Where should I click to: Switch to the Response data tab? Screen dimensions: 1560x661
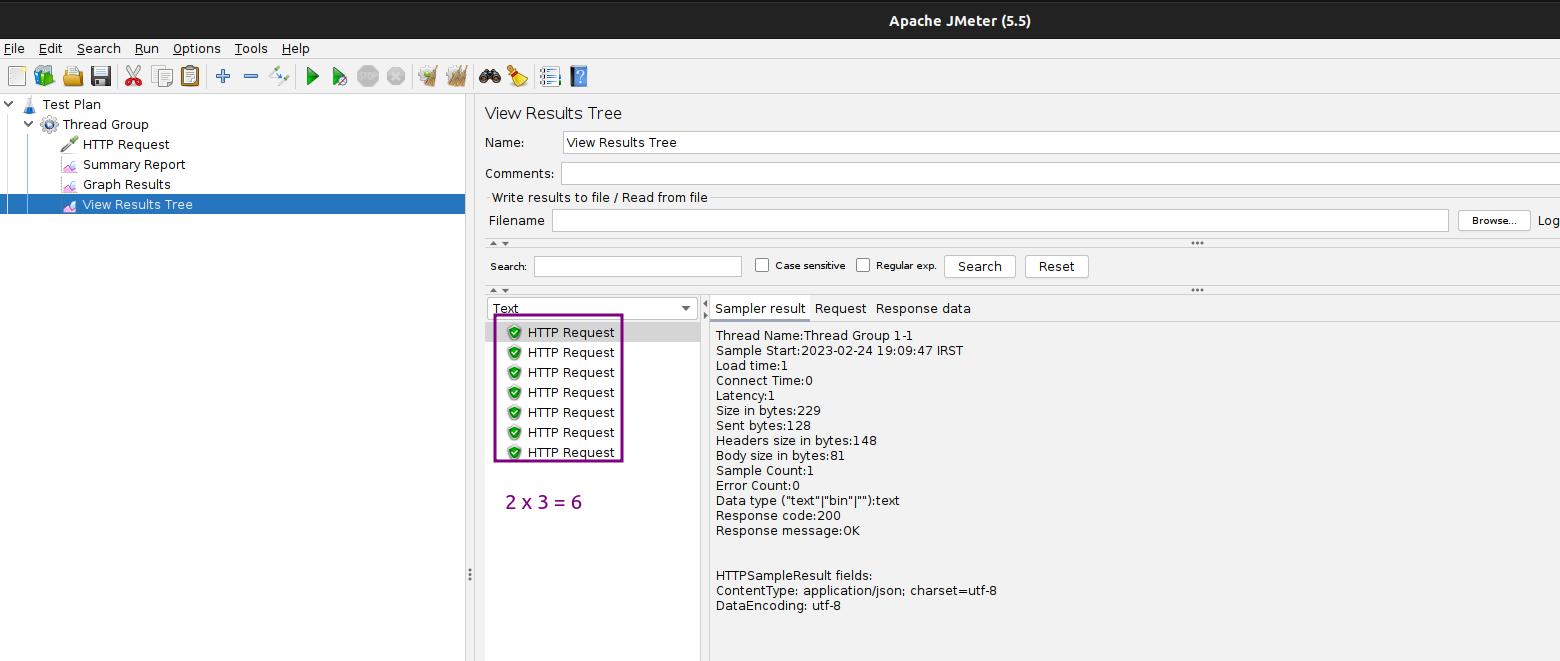click(923, 308)
